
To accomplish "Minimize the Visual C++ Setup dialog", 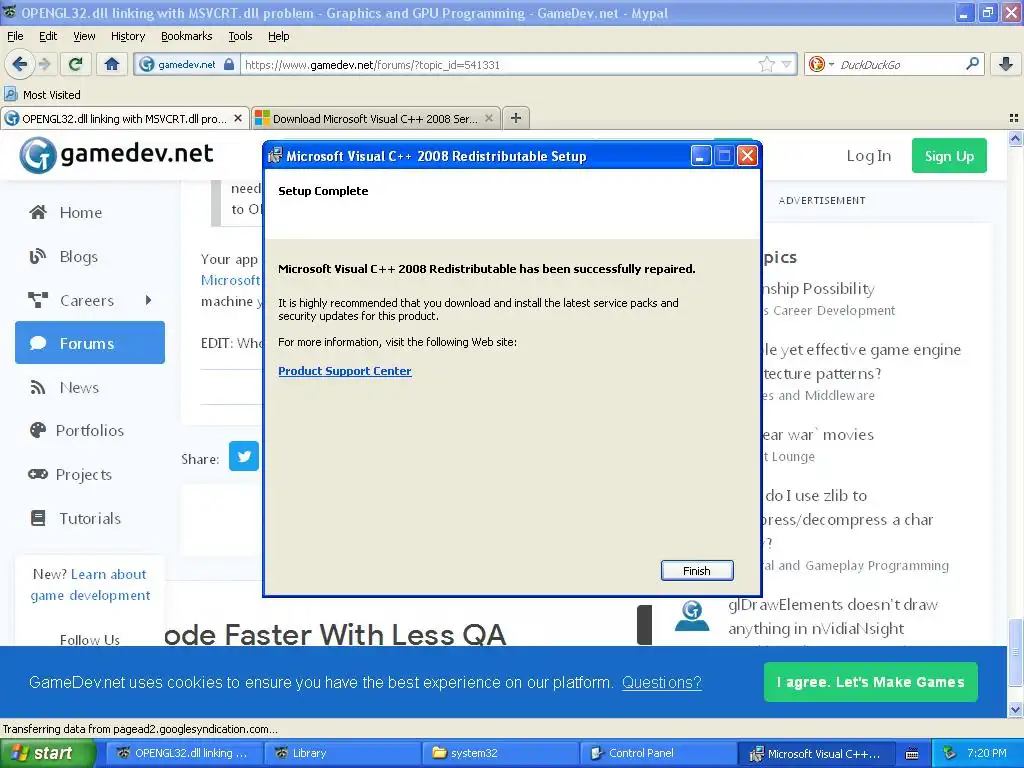I will coord(701,156).
